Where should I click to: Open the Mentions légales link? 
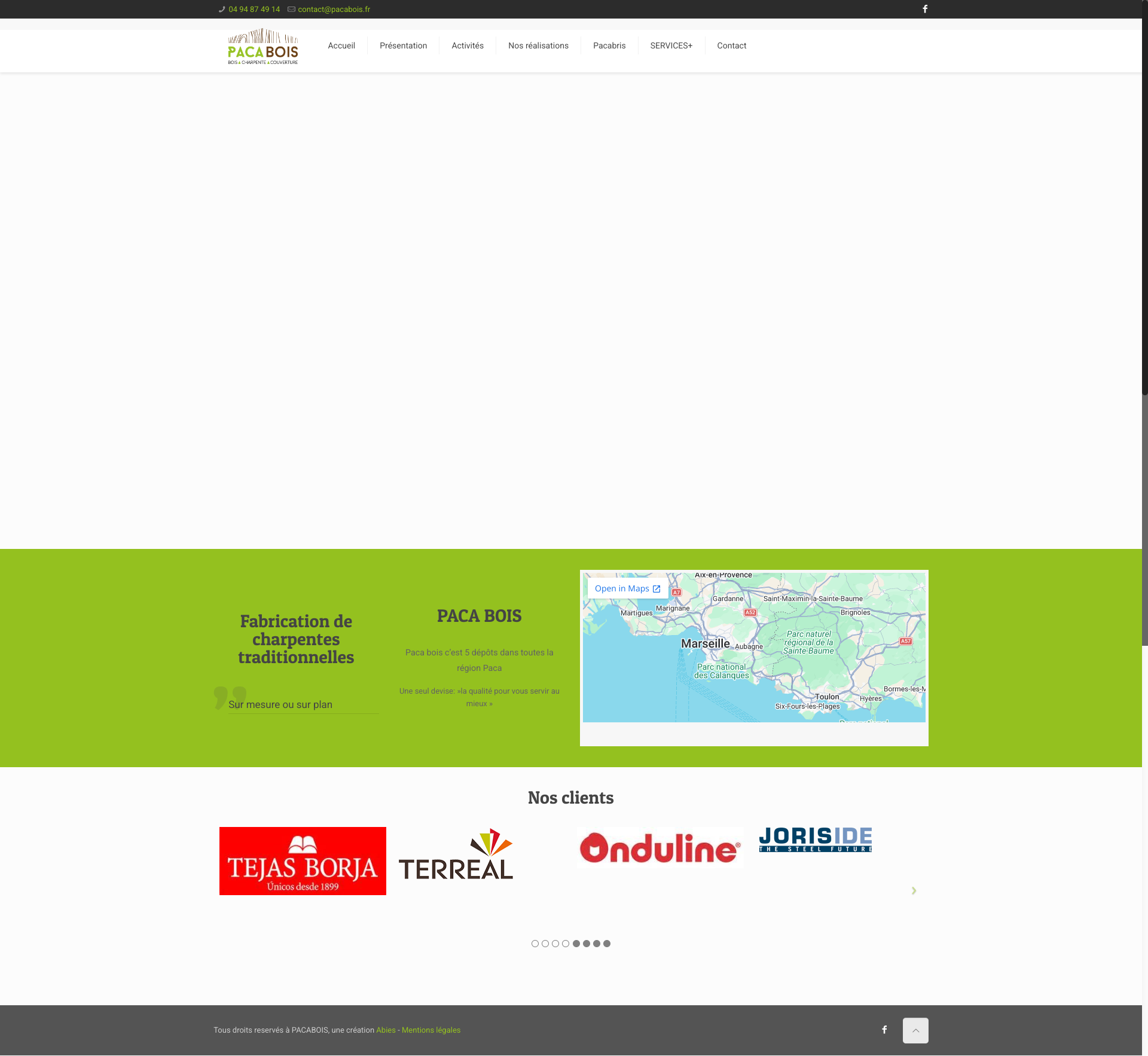click(x=431, y=1030)
